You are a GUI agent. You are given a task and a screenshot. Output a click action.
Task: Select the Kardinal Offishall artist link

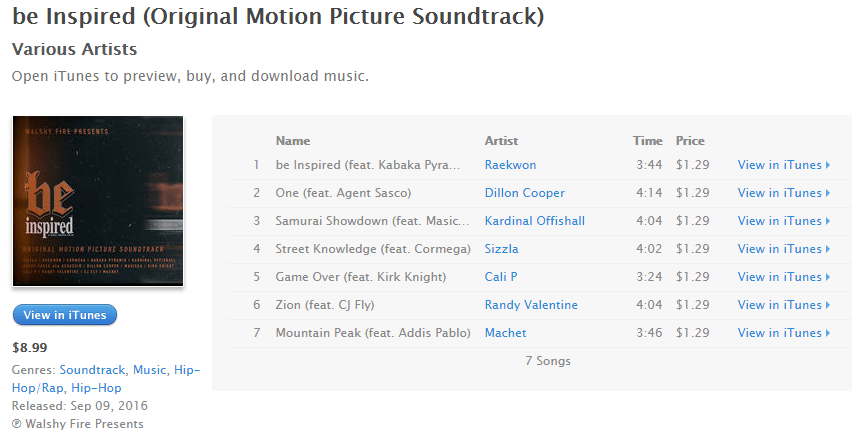click(x=535, y=221)
